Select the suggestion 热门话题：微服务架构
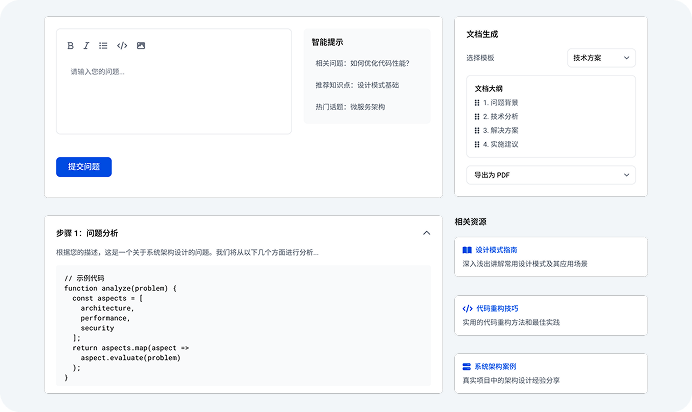 pos(350,107)
